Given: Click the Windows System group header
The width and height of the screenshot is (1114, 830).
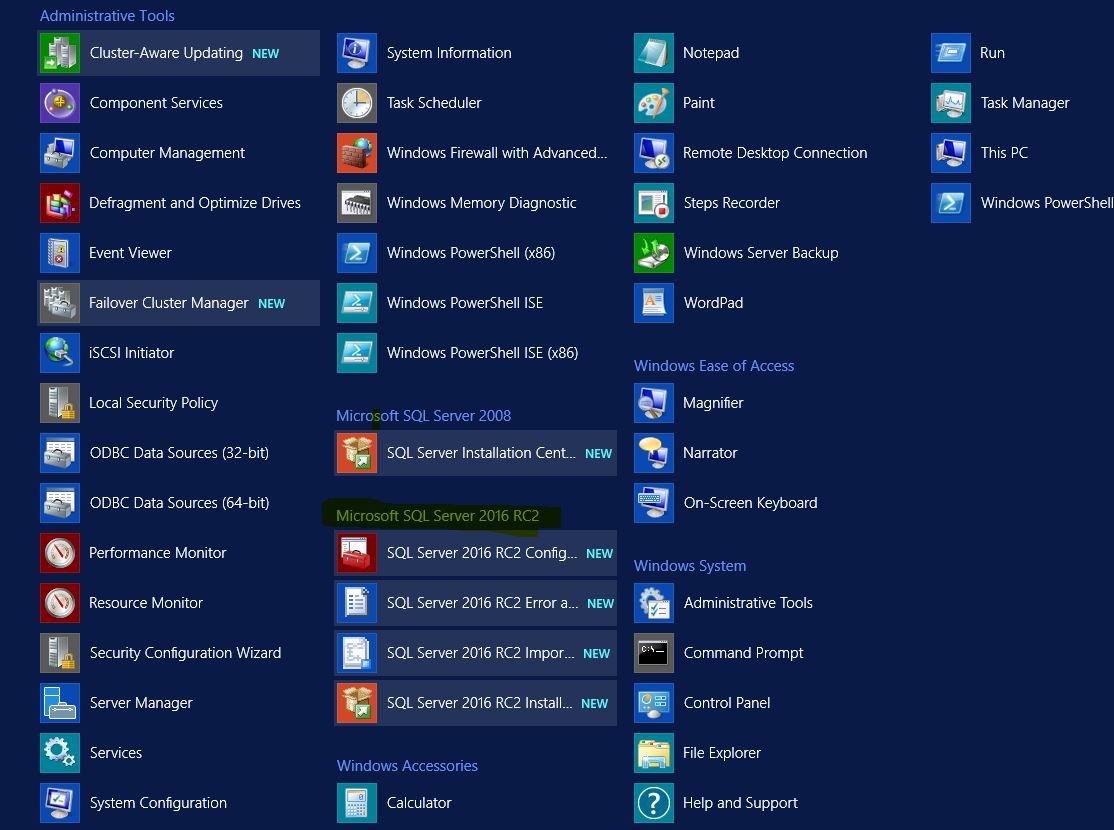Looking at the screenshot, I should click(x=689, y=566).
